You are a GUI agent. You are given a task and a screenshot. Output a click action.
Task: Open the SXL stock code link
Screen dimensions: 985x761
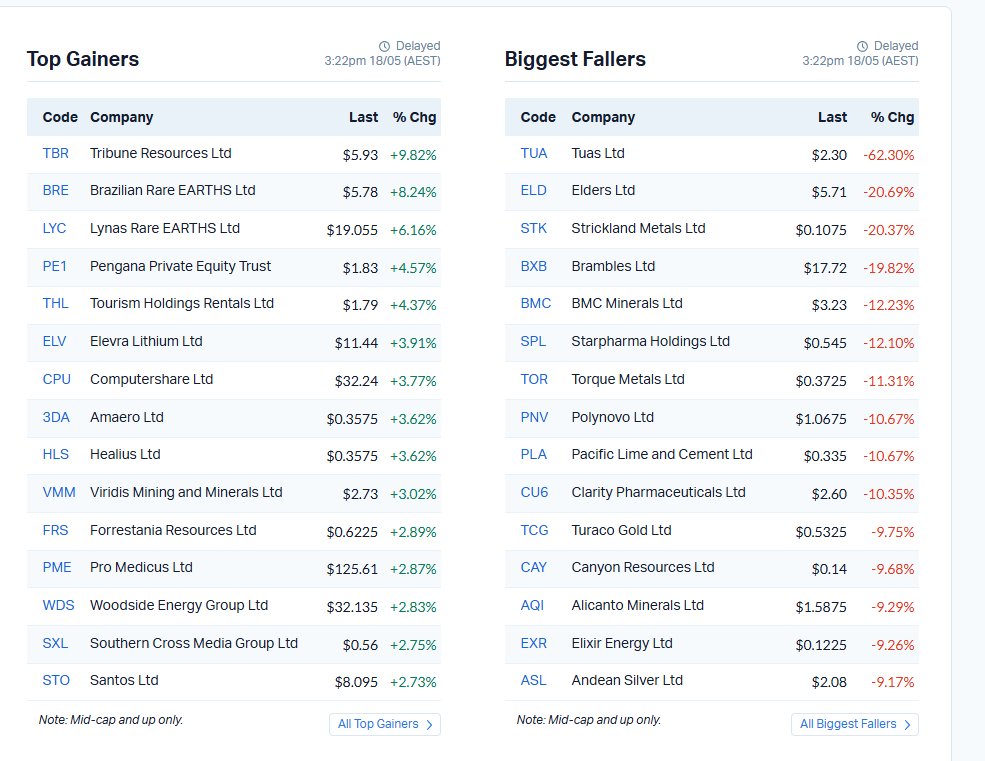click(55, 643)
